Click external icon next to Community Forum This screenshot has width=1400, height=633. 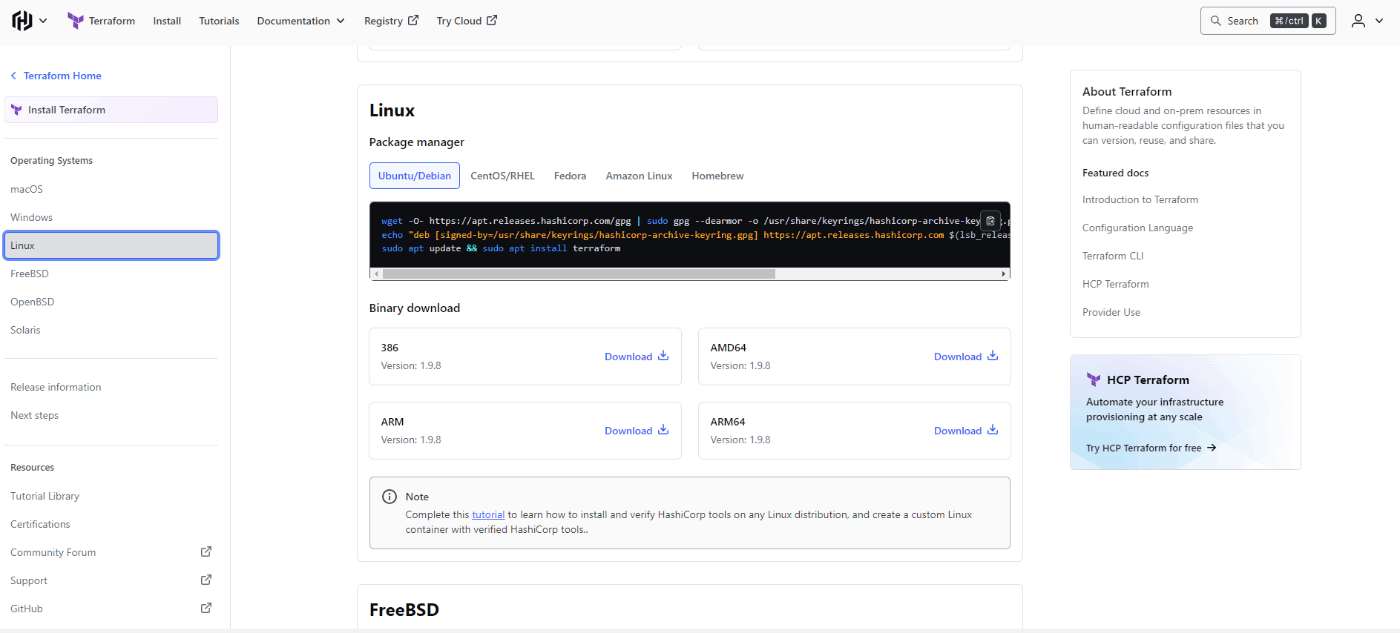click(206, 552)
